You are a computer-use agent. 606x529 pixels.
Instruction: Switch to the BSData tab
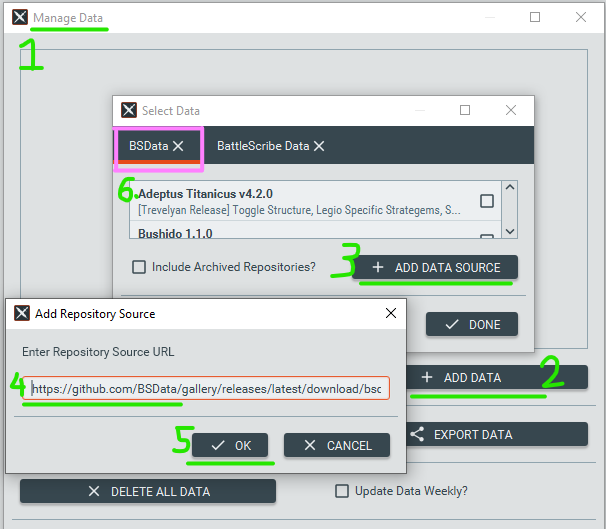click(x=158, y=146)
